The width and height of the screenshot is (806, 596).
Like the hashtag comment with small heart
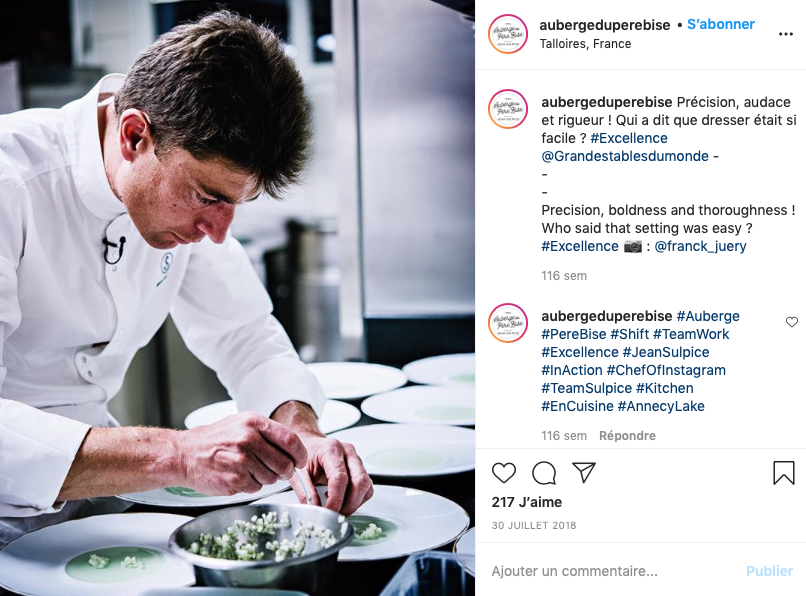(792, 322)
